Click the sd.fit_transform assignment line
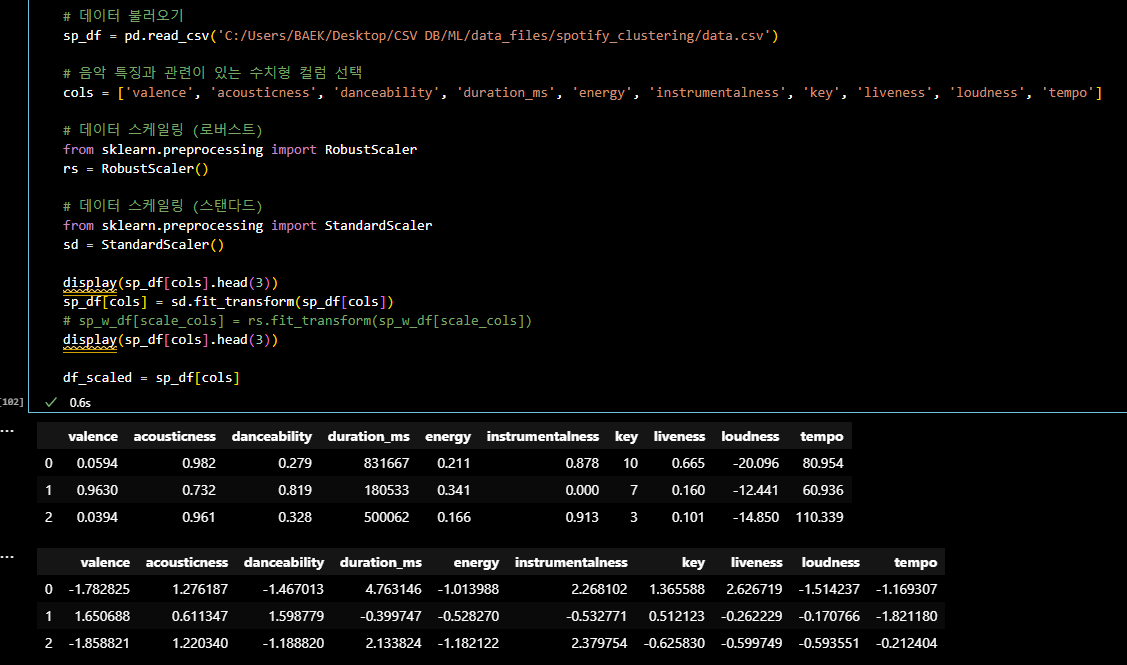Screen dimensions: 1127x665 [x=229, y=302]
